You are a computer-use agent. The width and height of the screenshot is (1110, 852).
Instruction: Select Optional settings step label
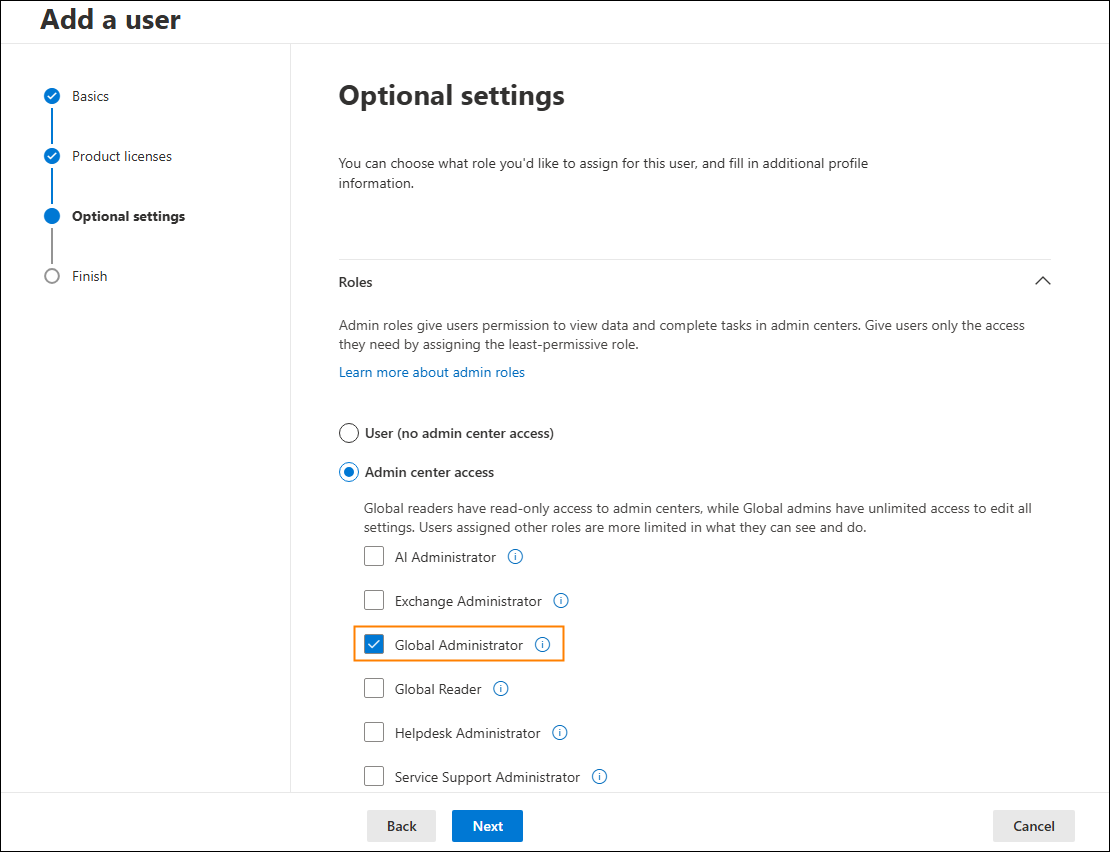(x=128, y=217)
